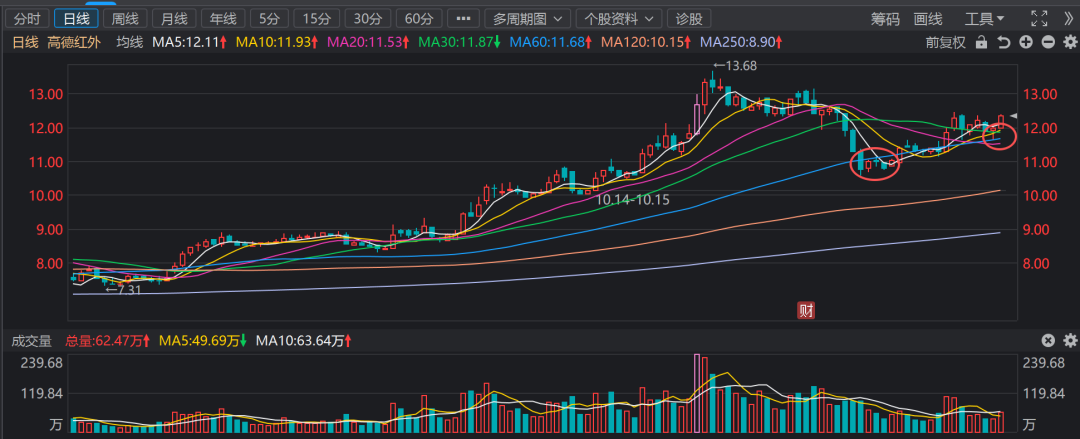Screen dimensions: 1080x439
Task: Switch chart to 周线 weekly period
Action: pyautogui.click(x=126, y=19)
